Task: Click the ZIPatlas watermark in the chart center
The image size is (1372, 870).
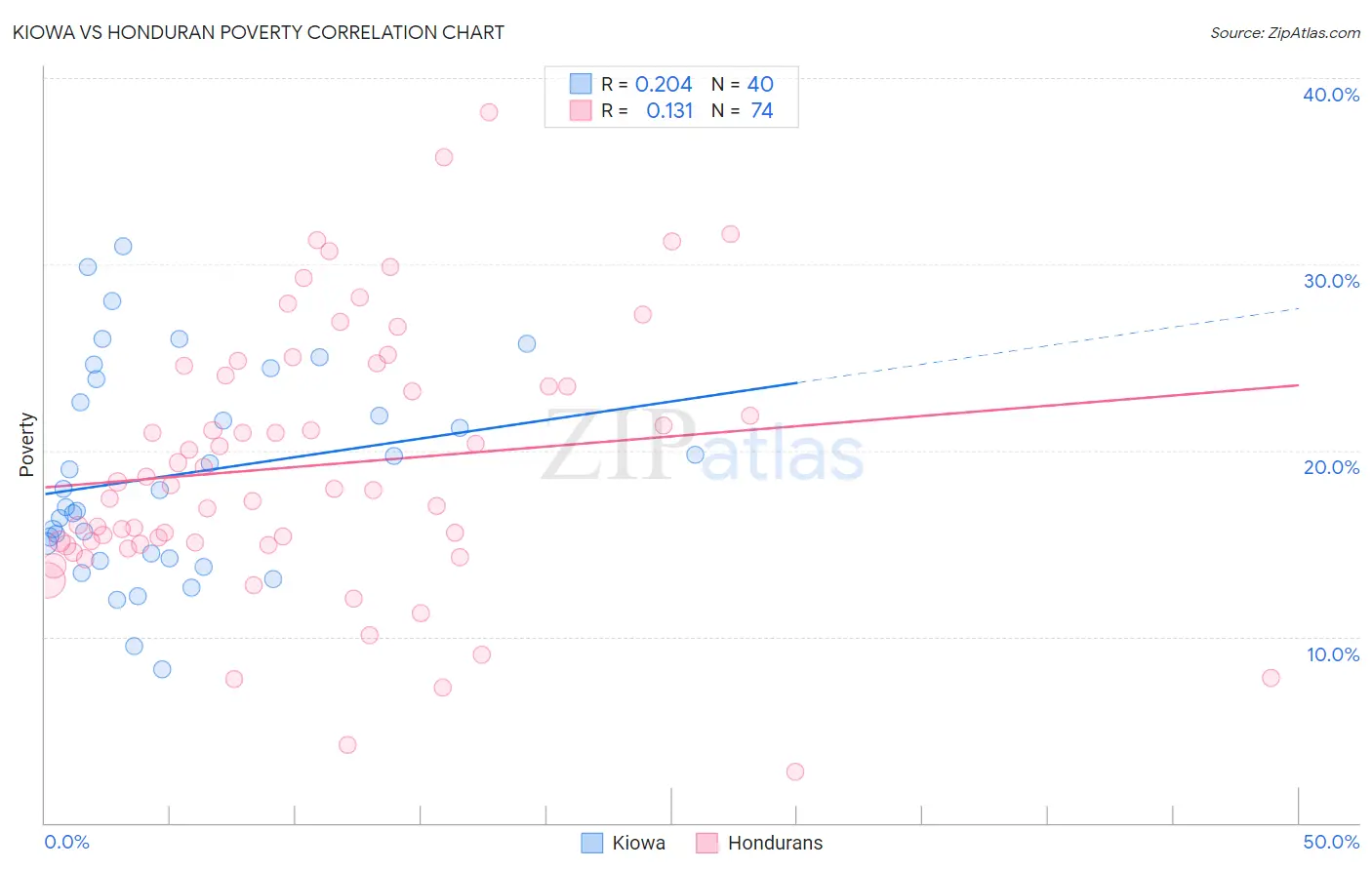Action: pos(703,447)
